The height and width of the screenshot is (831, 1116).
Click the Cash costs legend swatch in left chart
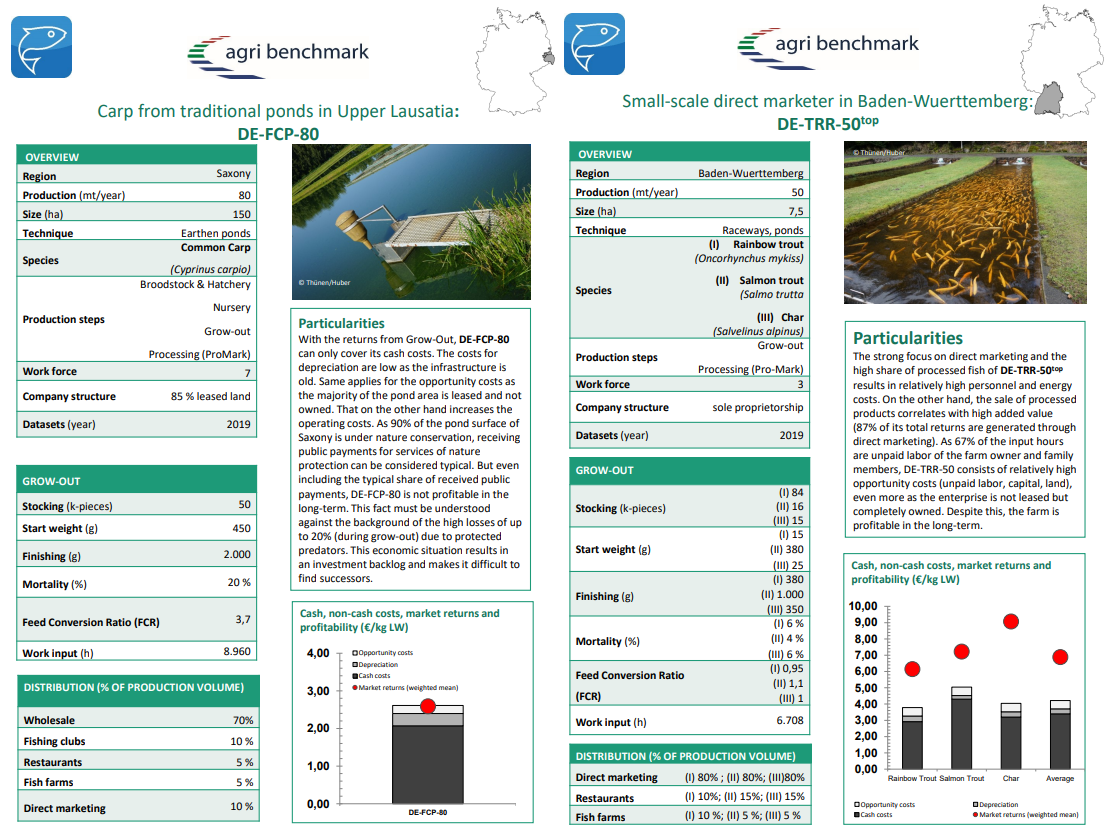[x=355, y=676]
